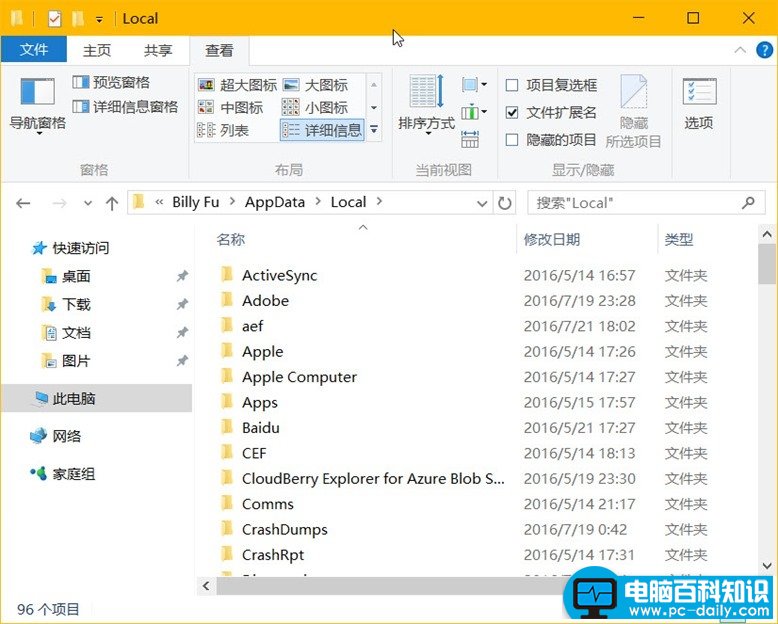Uncheck File name extensions (文件扩展名)
The width and height of the screenshot is (778, 624).
coord(512,113)
